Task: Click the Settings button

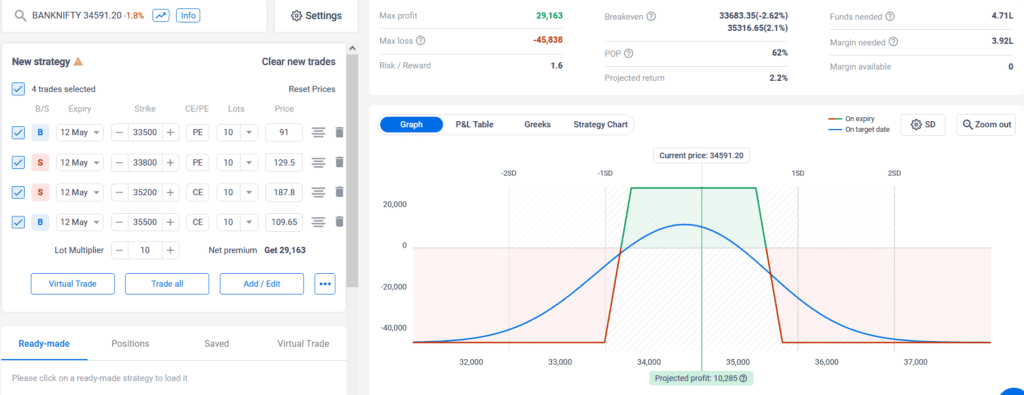Action: point(316,16)
